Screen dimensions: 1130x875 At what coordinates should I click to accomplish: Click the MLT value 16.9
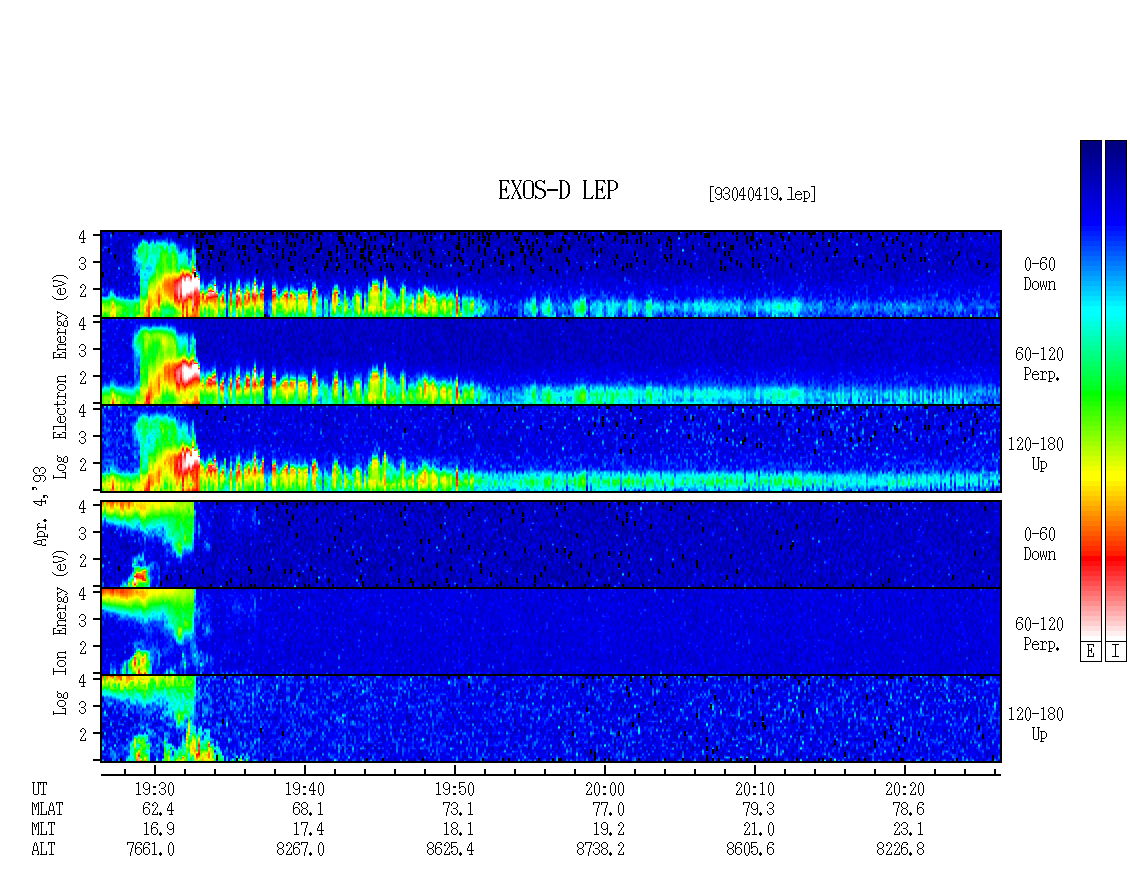pos(158,830)
